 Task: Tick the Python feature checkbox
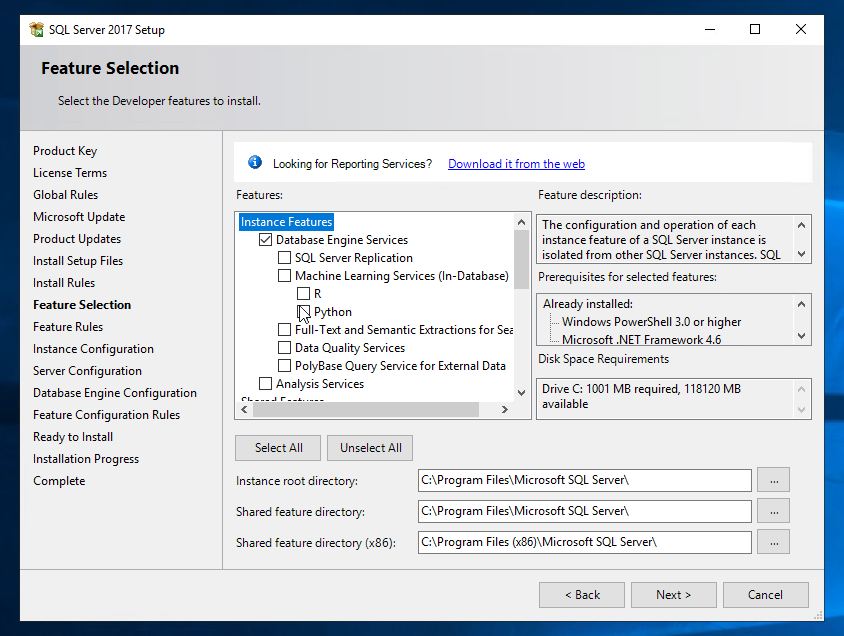point(303,312)
